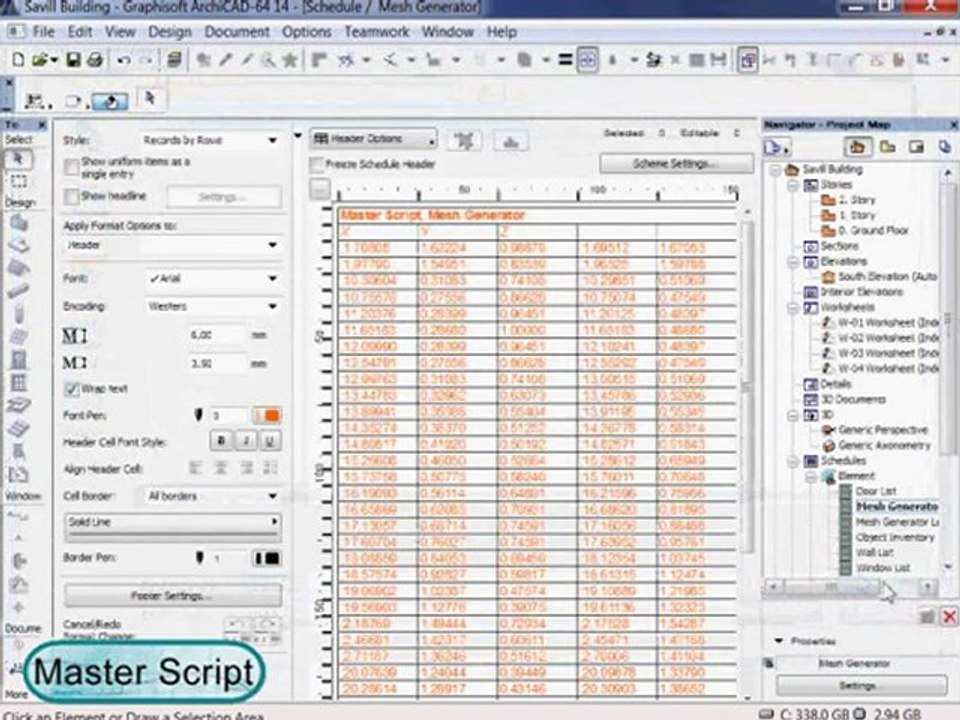
Task: Open the Teamwork menu
Action: click(377, 32)
